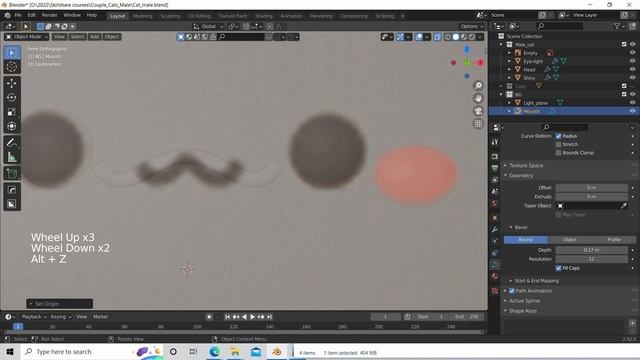Screen dimensions: 640x360
Task: Select Object bevel mode button
Action: 570,240
